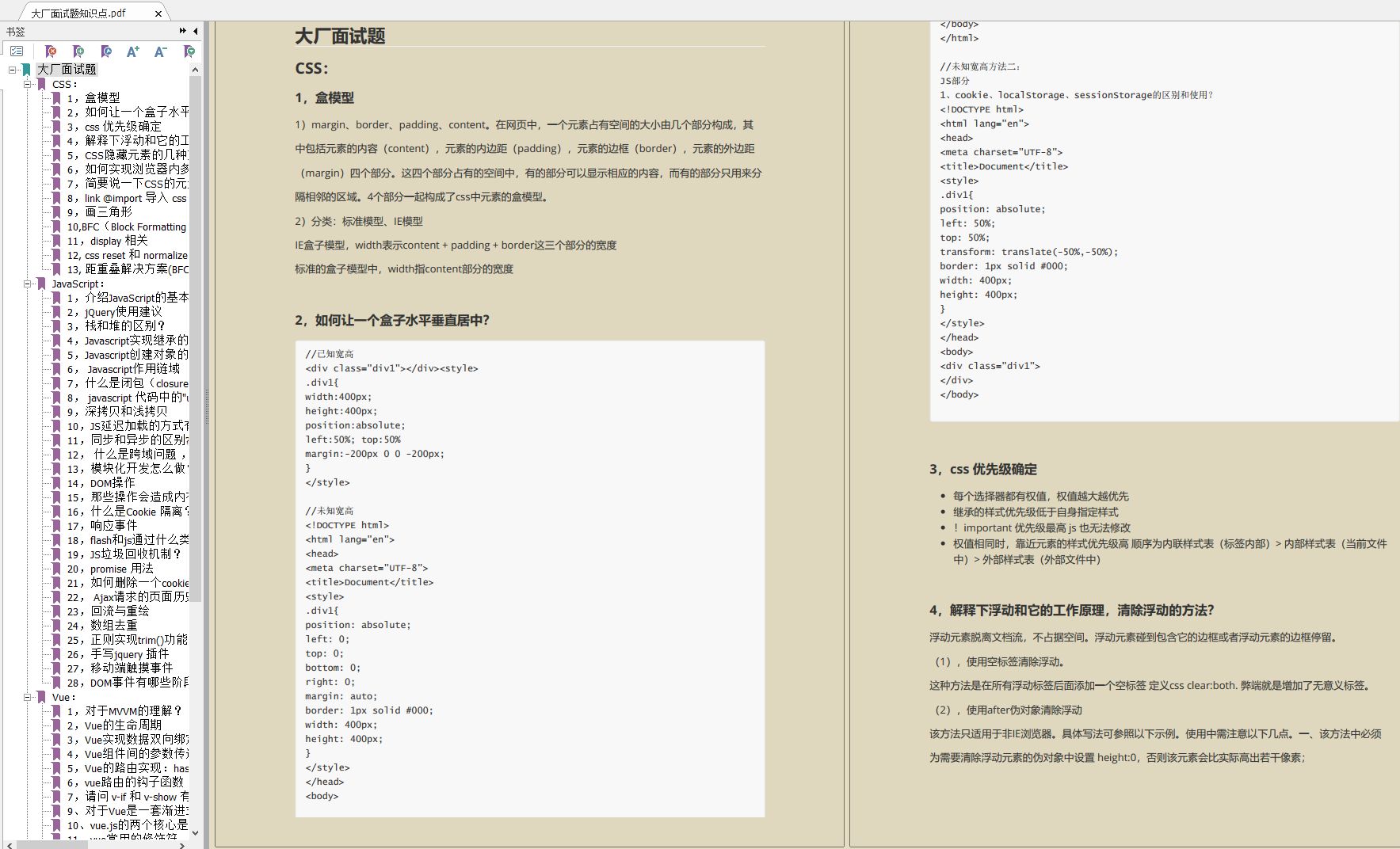Click the bookmark panel vertical scrollbar thumb
1400x849 pixels.
[x=196, y=339]
